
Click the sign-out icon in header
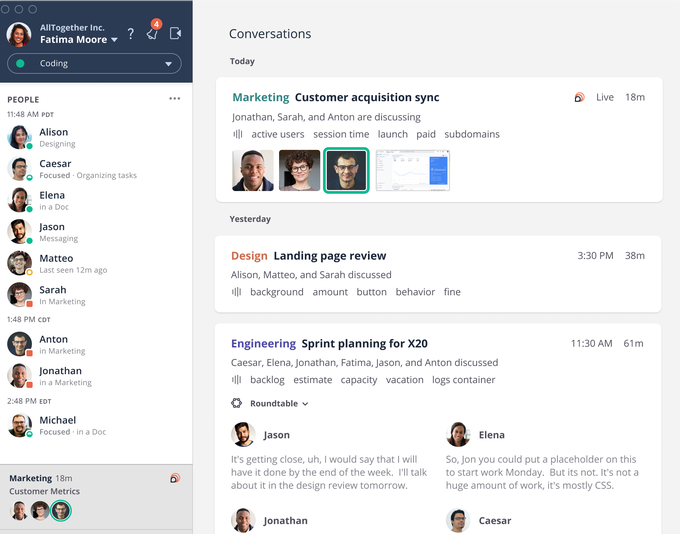pos(176,34)
